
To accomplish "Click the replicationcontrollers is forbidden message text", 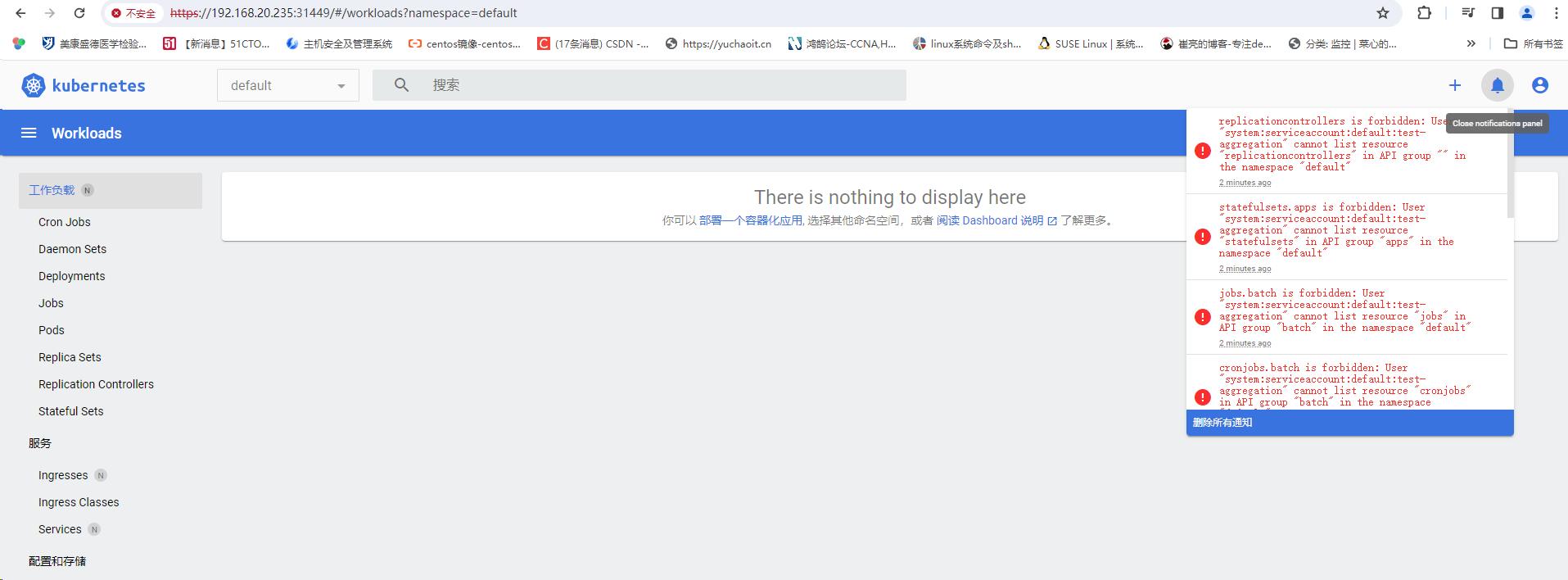I will pyautogui.click(x=1343, y=144).
